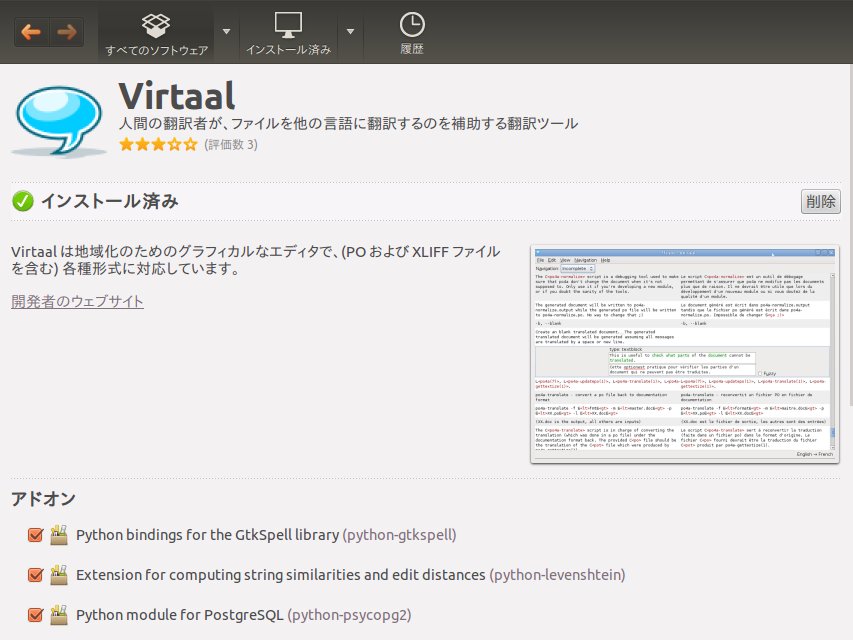The width and height of the screenshot is (853, 640).
Task: Open the 履歴 (History) clock icon
Action: 412,34
